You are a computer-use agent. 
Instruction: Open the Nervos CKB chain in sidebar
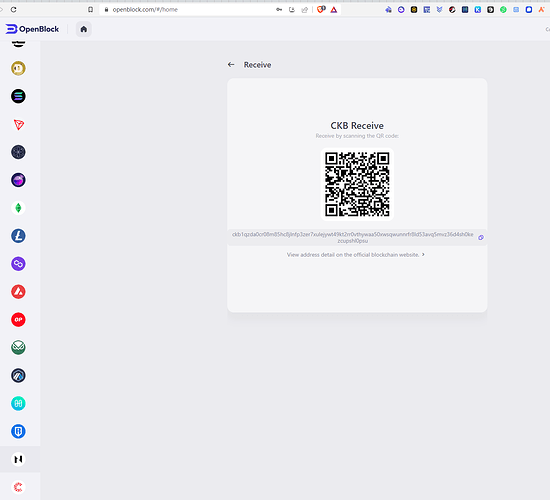coord(18,459)
